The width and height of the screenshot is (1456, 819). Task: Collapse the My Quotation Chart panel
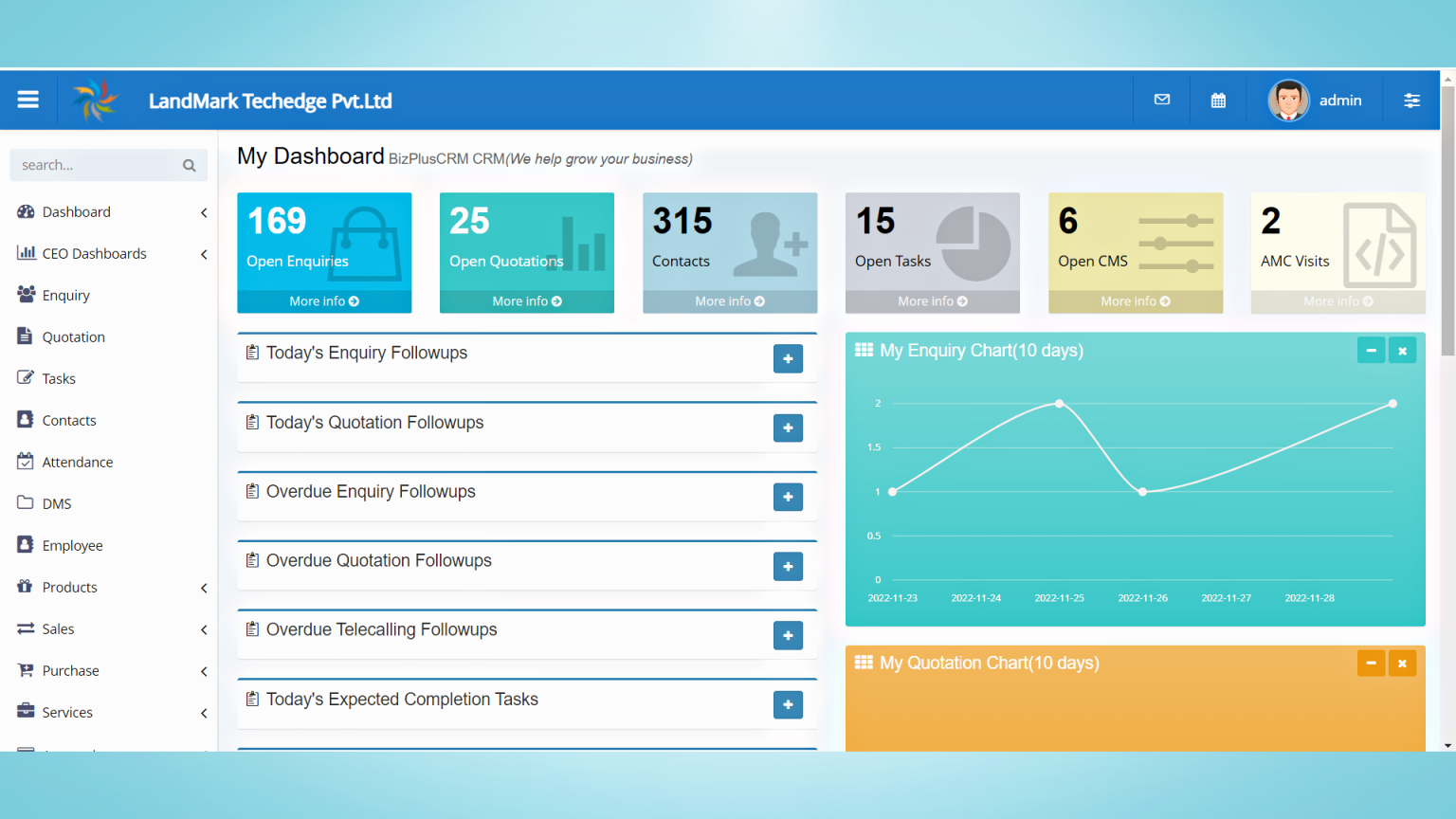coord(1371,664)
